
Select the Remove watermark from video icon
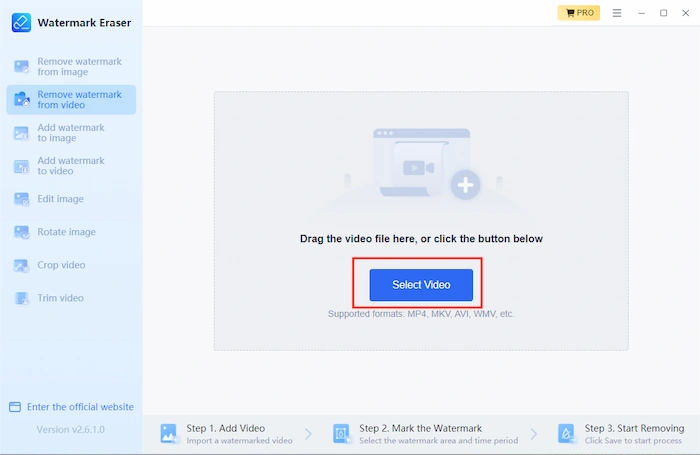point(21,99)
